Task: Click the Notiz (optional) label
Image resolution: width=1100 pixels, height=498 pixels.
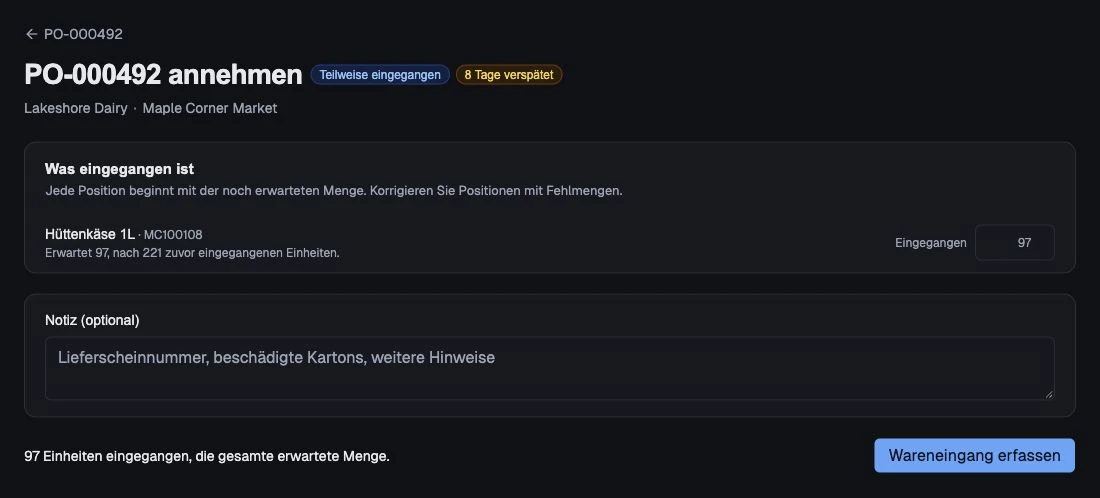Action: (x=92, y=321)
